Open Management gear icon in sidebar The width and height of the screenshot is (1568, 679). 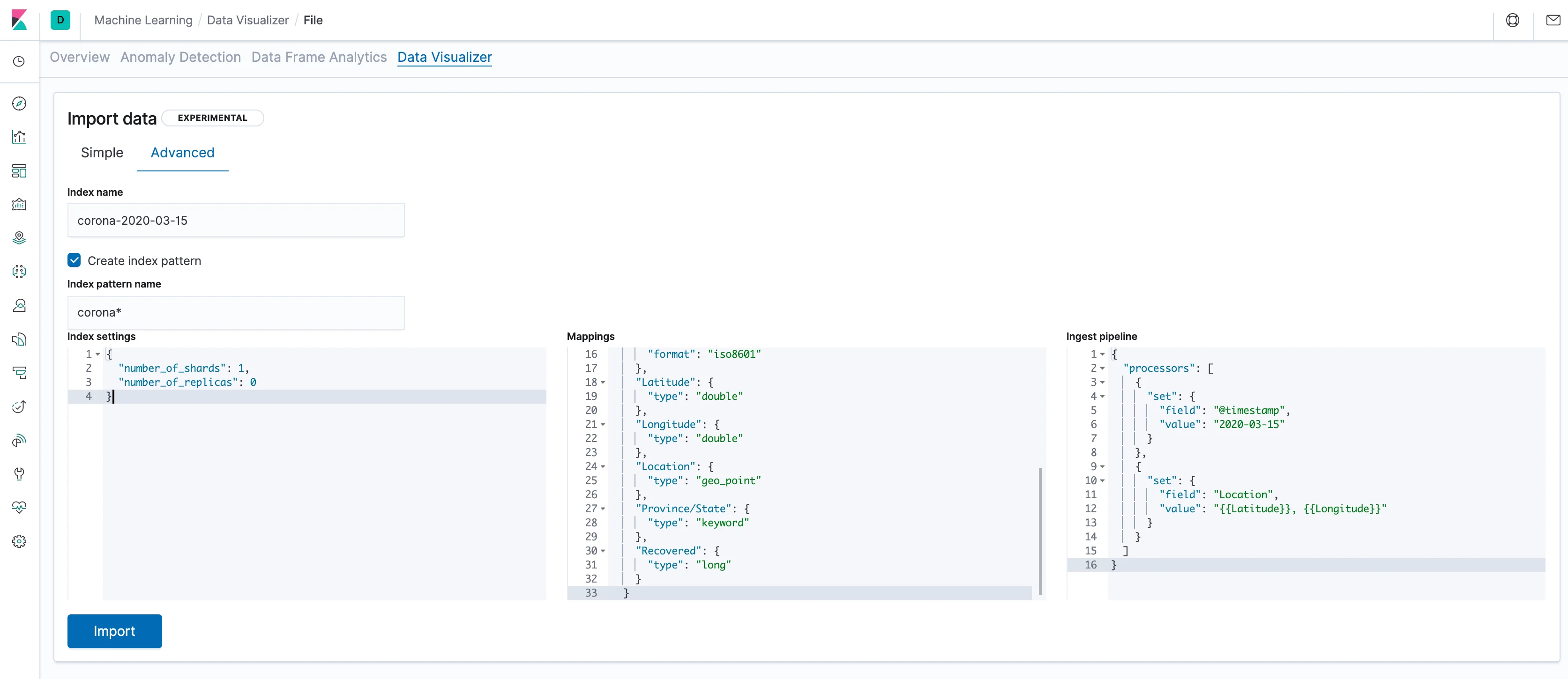(x=20, y=541)
